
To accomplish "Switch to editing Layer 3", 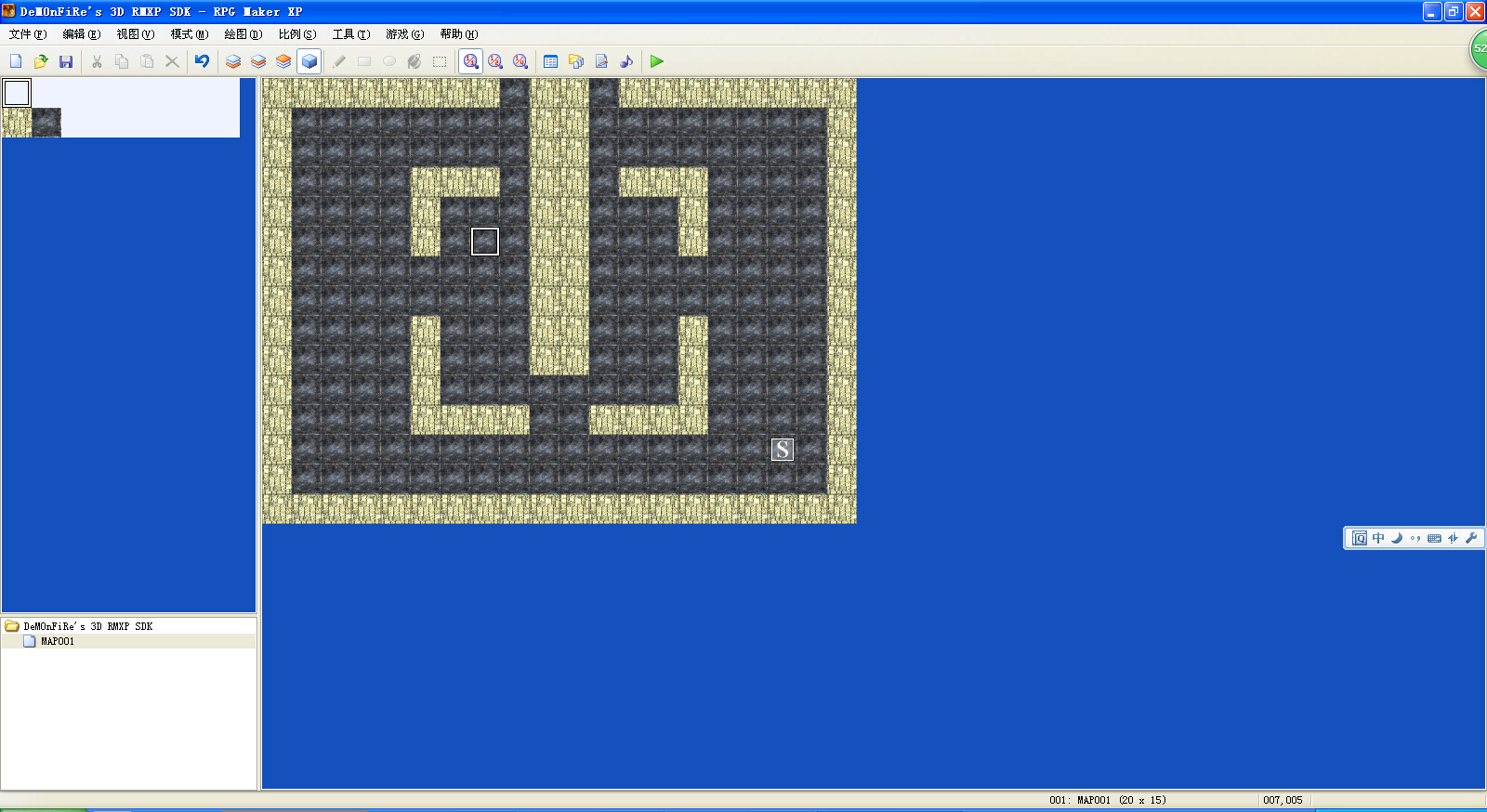I will click(283, 61).
